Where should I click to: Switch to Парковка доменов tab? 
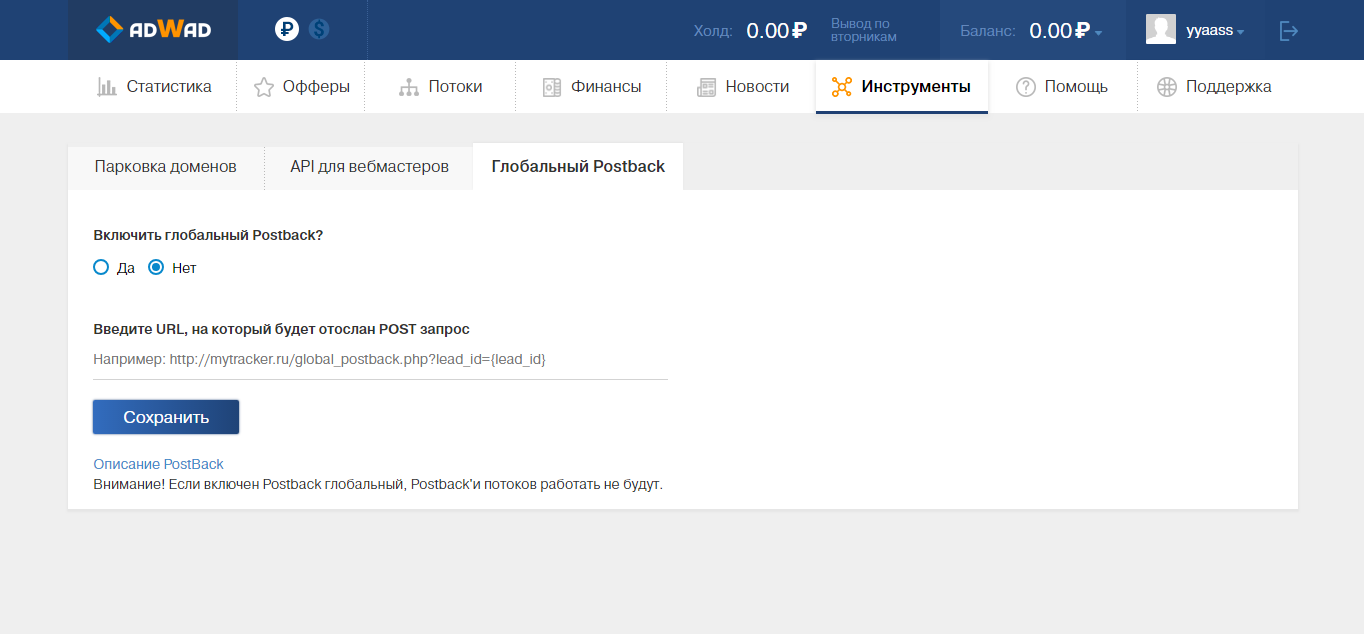[x=166, y=167]
